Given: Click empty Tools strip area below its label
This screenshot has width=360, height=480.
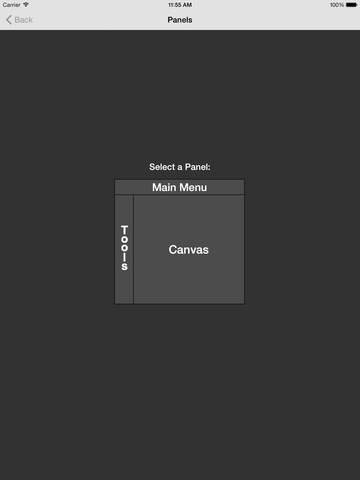Looking at the screenshot, I should coord(124,287).
